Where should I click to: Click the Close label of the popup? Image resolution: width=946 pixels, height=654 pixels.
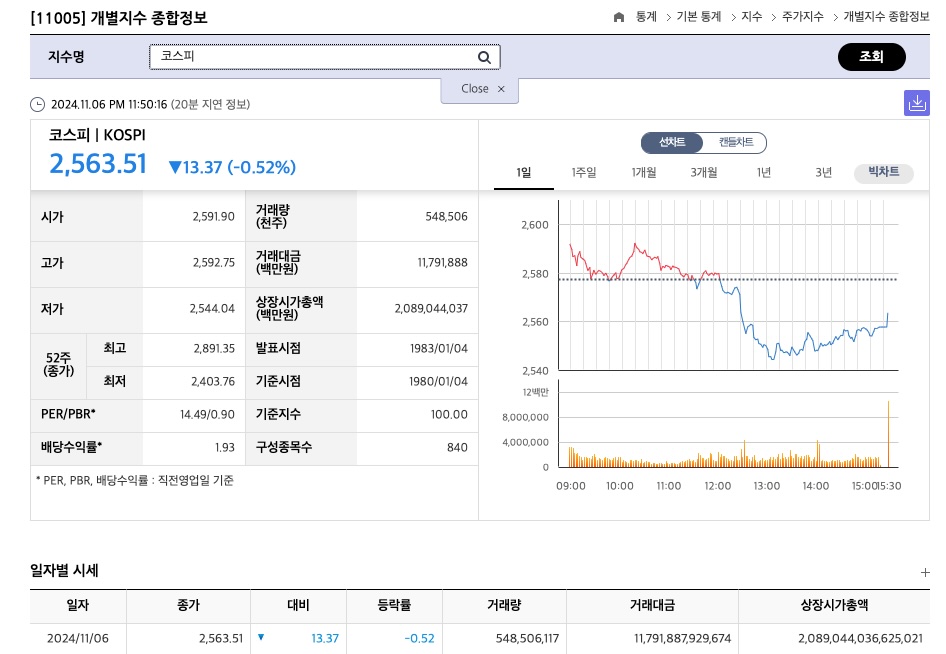[475, 89]
